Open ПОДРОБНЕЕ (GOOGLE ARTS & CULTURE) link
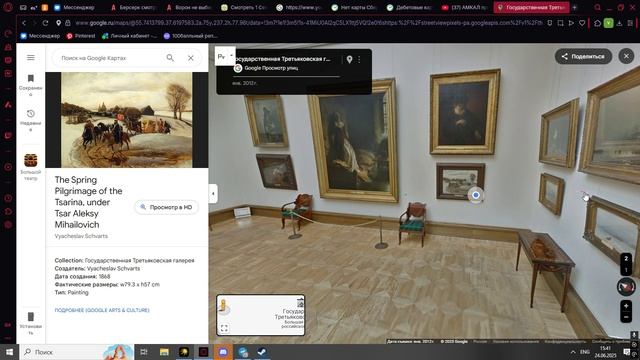The image size is (640, 360). tap(102, 310)
